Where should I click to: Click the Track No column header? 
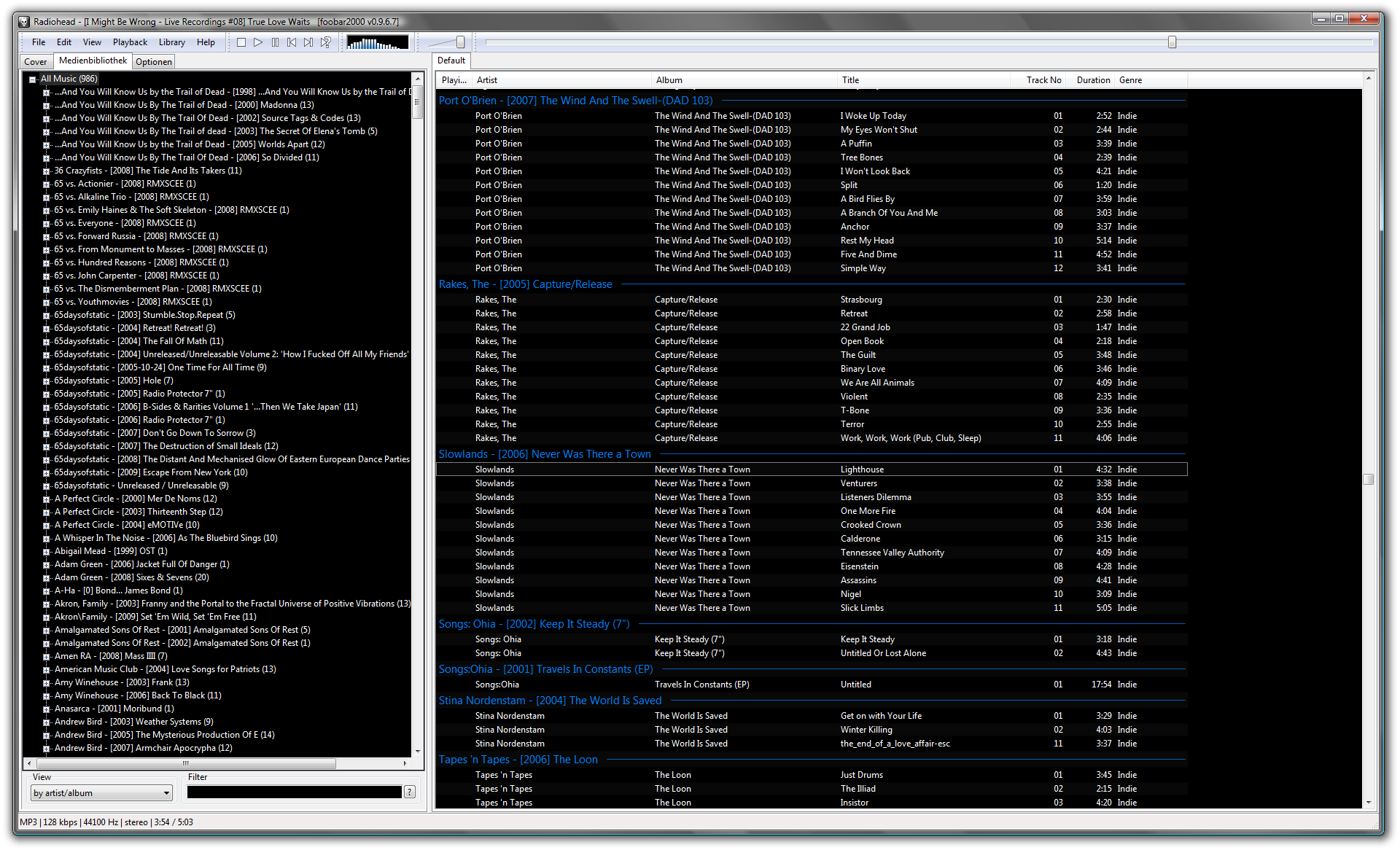tap(1043, 80)
